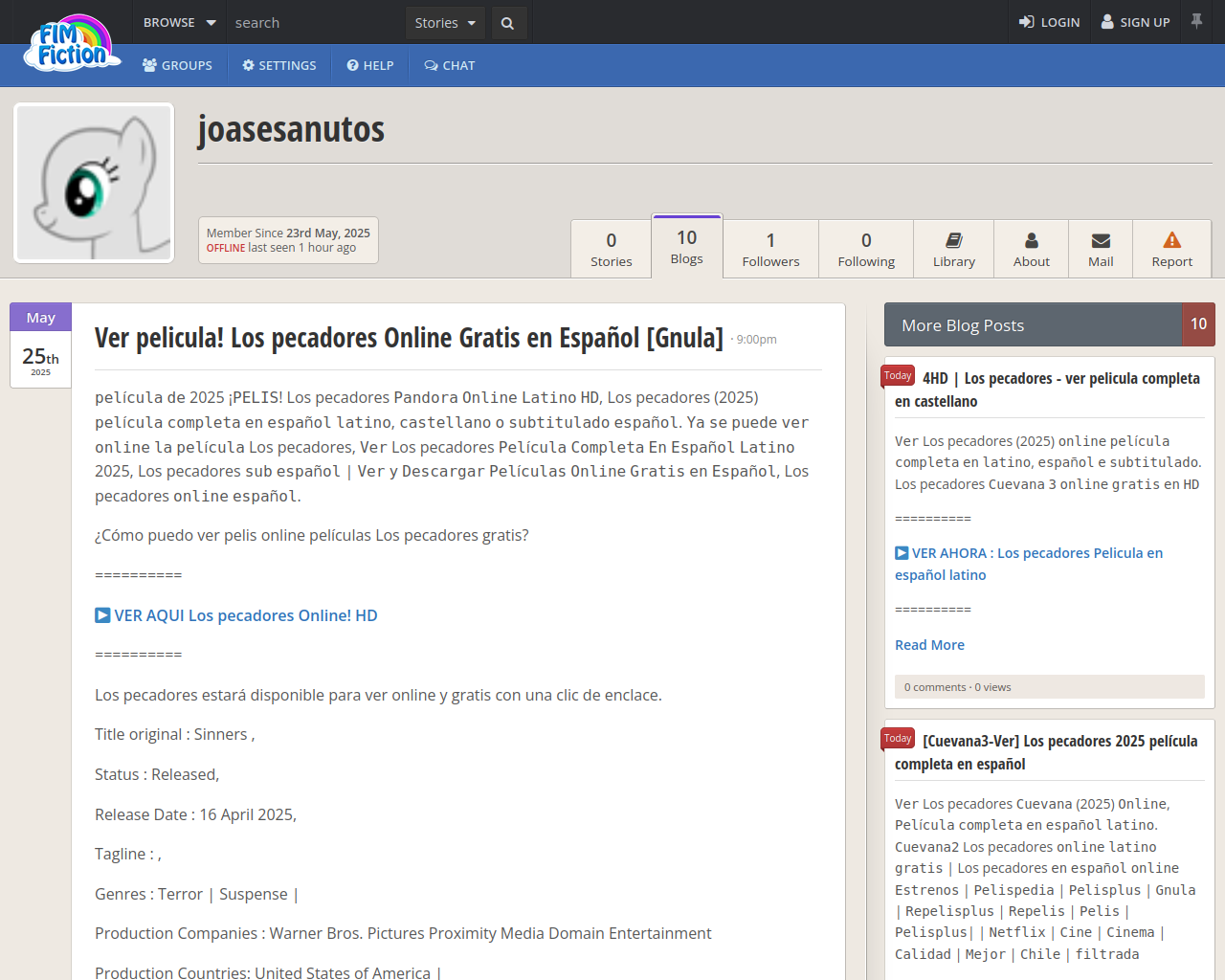1225x980 pixels.
Task: Open the Sign Up link
Action: tap(1136, 22)
